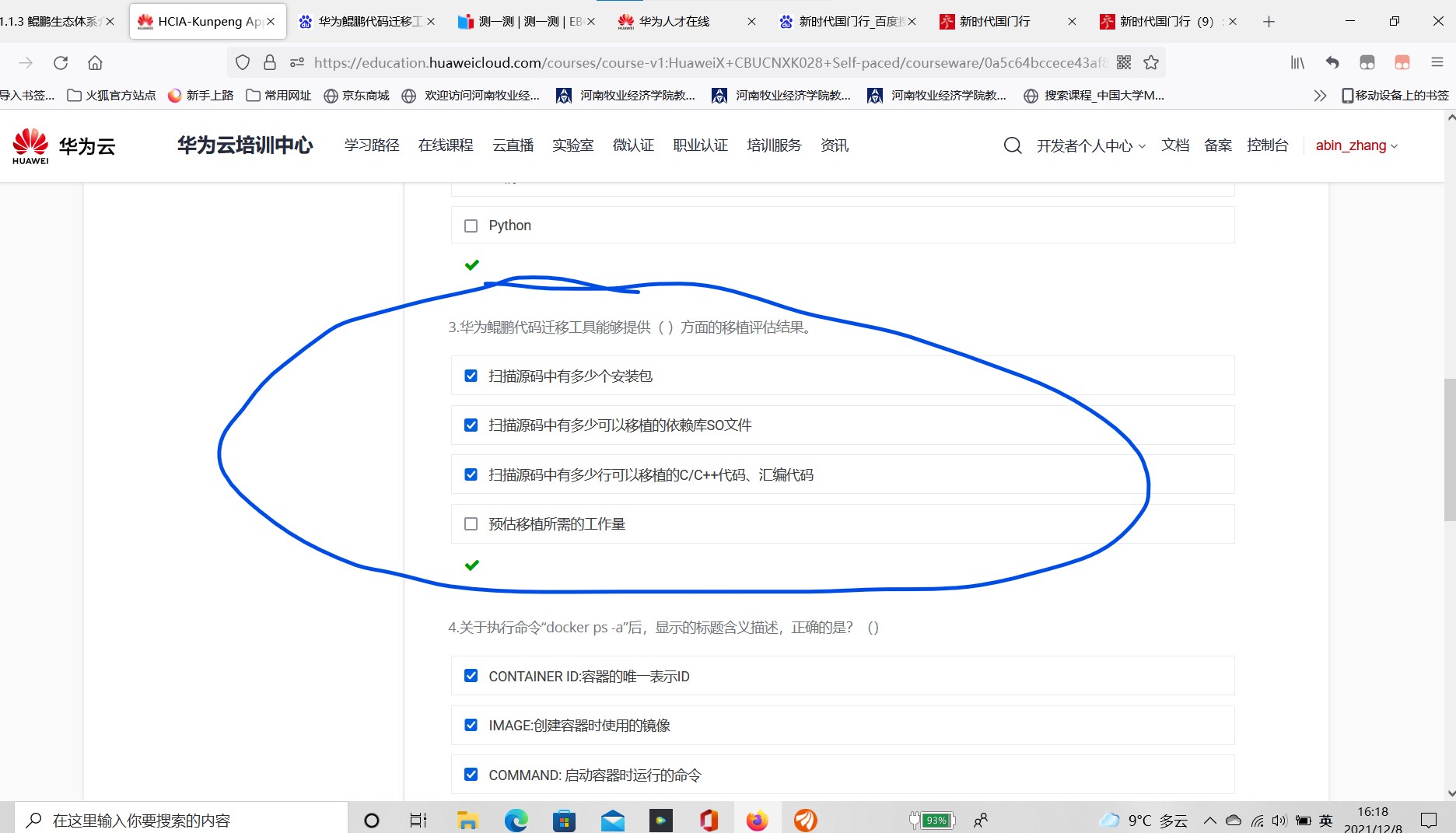
Task: Open the tracking protection shield icon
Action: point(243,63)
